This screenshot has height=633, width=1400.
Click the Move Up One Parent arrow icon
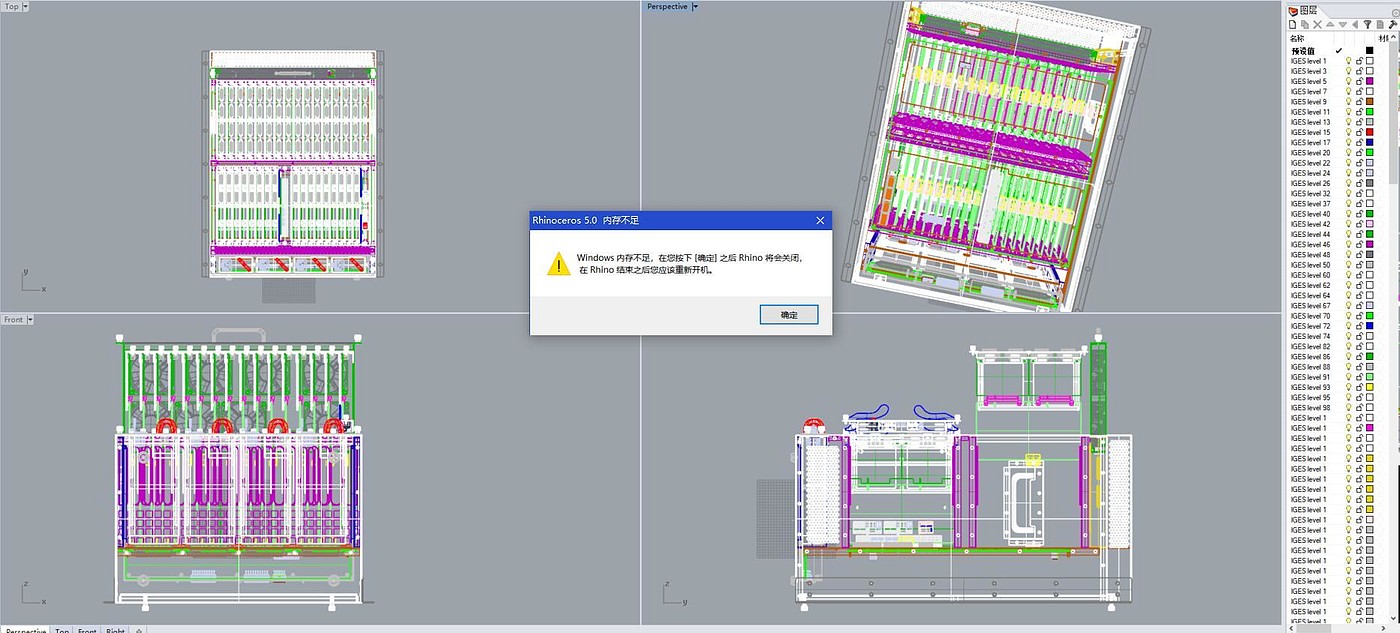tap(1355, 24)
